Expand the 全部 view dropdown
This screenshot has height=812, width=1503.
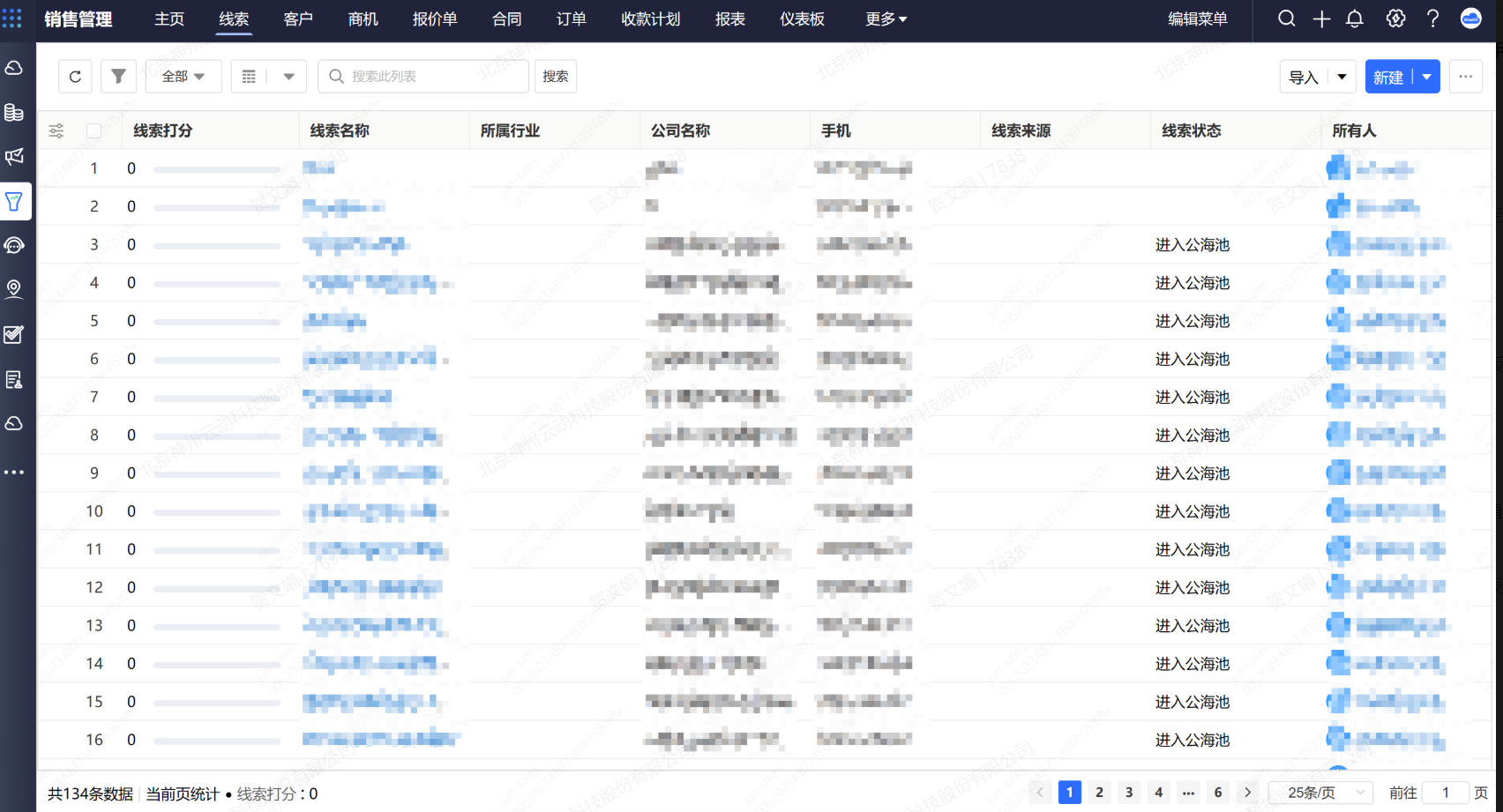pos(183,77)
